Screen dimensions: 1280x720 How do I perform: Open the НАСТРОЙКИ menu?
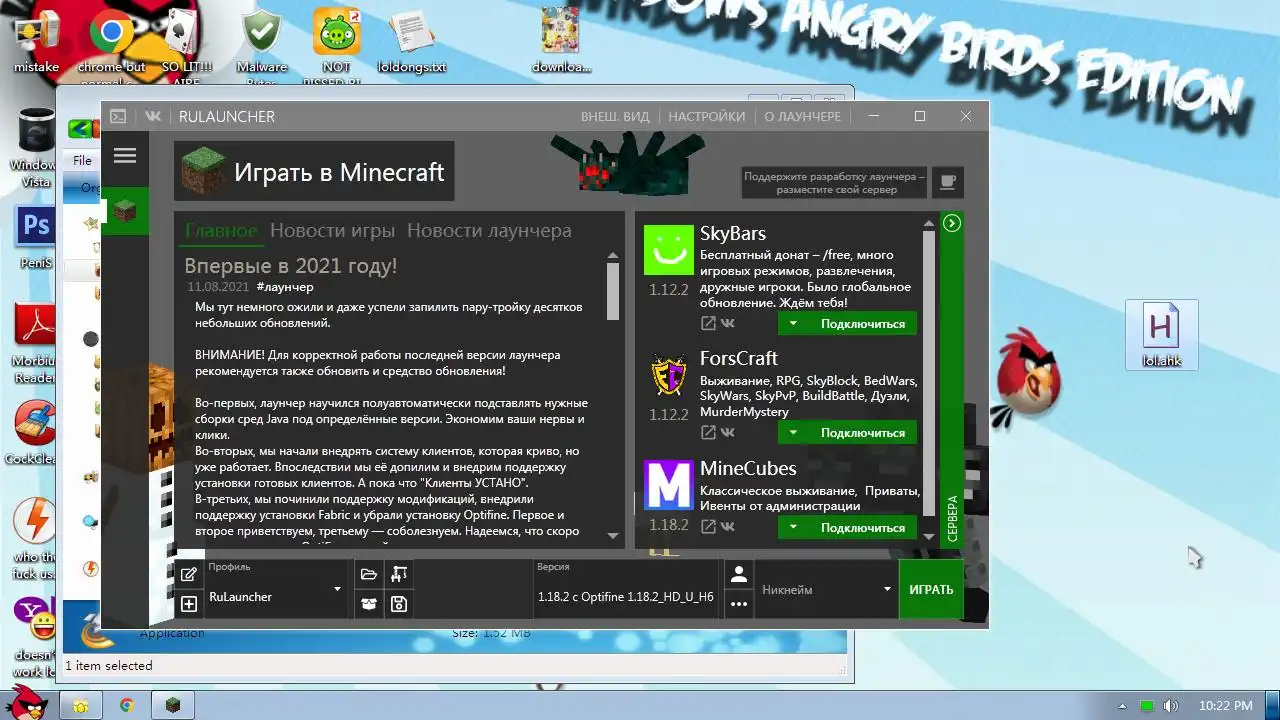(707, 116)
